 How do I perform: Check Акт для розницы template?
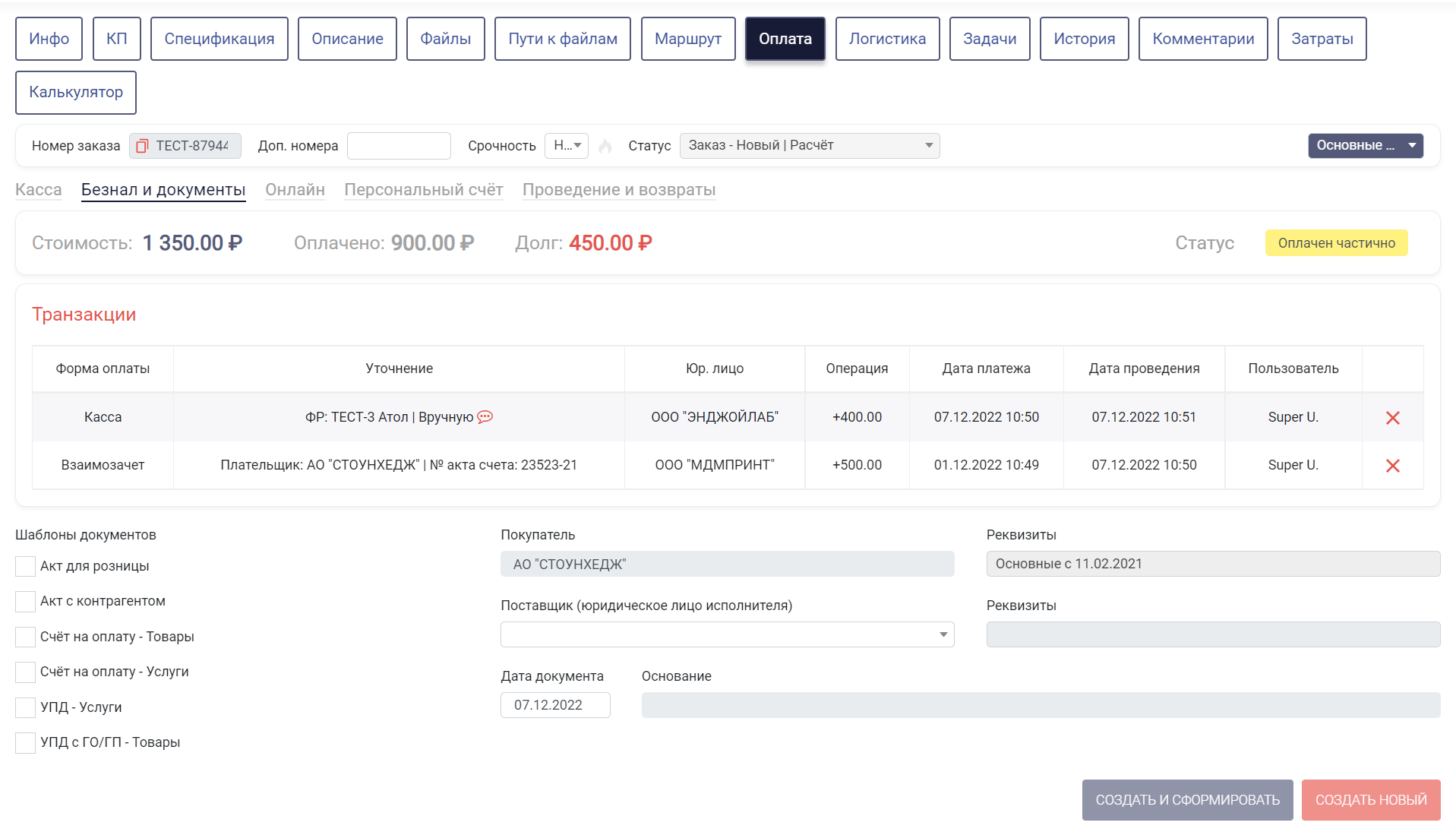tap(25, 566)
